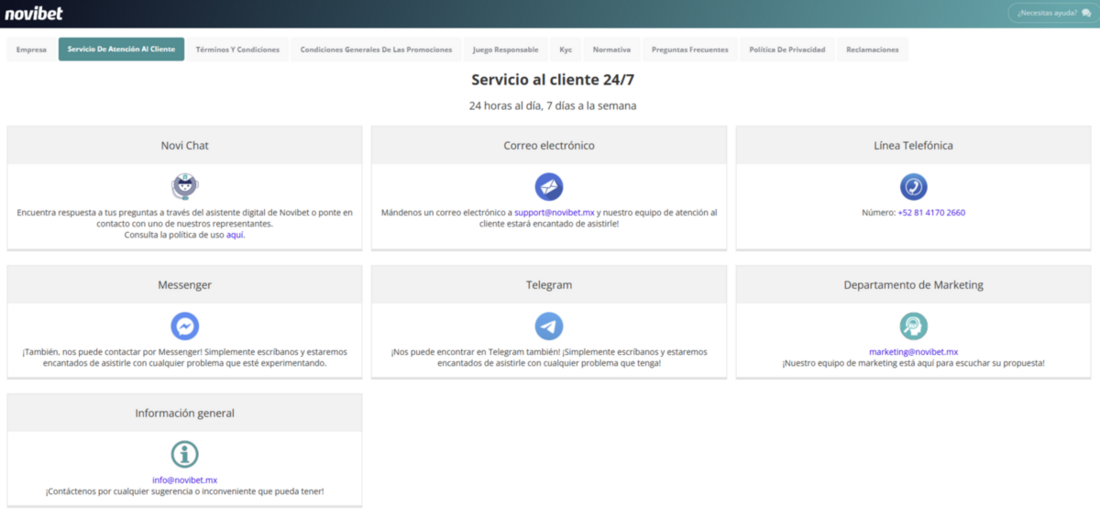Click the envelope icon under Correo electrónico
Viewport: 1100px width, 530px height.
coord(549,187)
